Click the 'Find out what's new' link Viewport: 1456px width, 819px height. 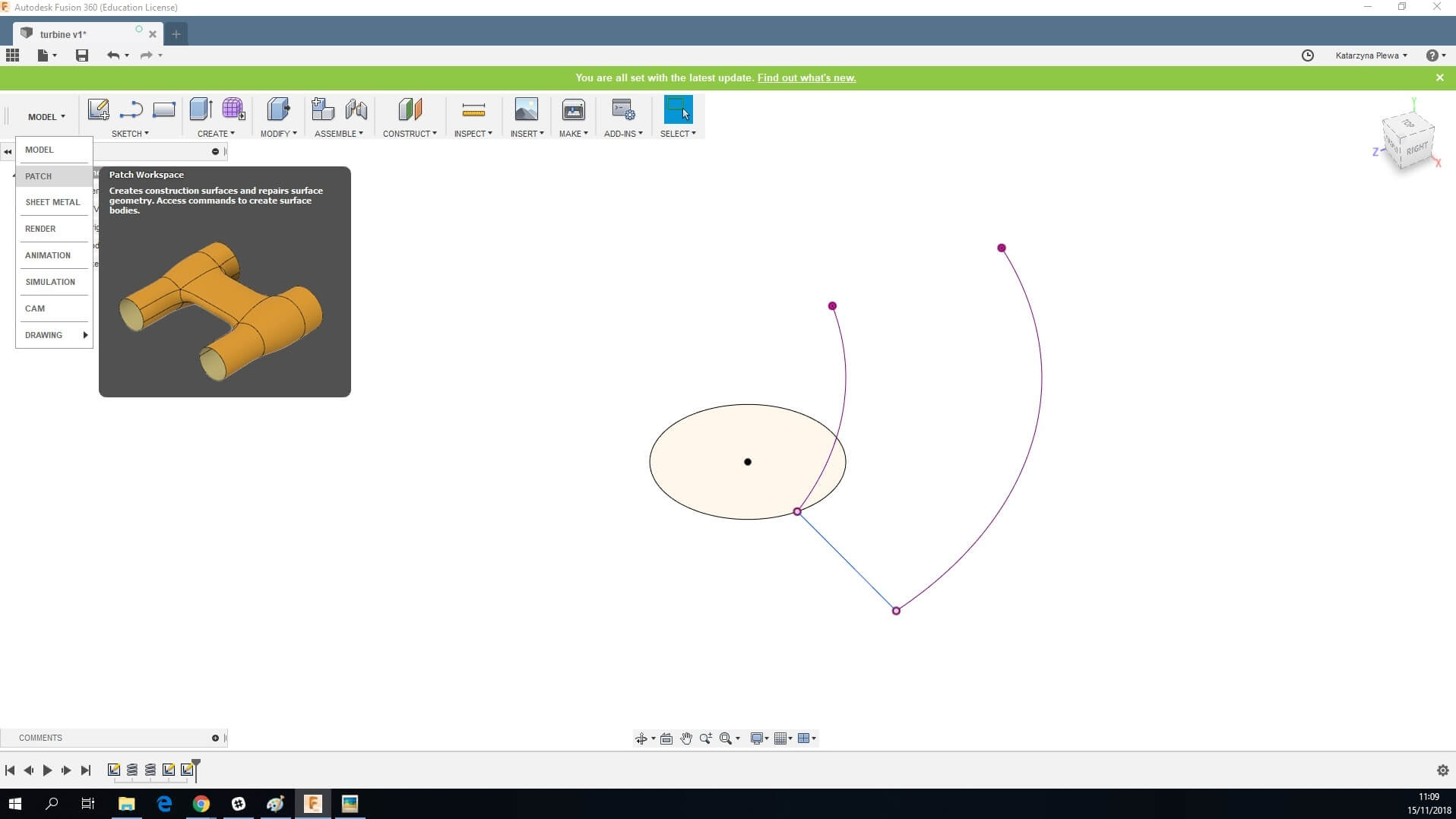pyautogui.click(x=806, y=77)
